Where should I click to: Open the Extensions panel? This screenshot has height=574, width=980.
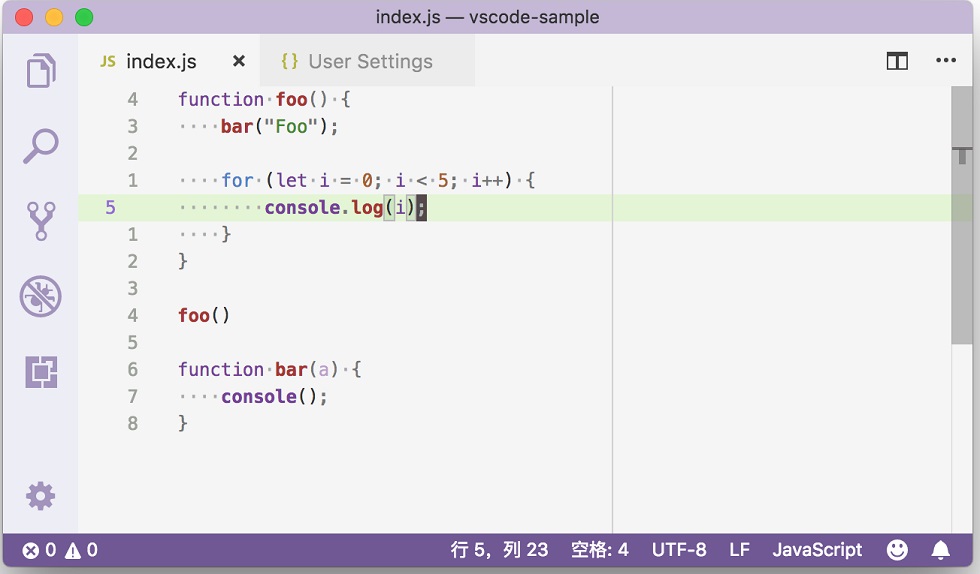click(41, 372)
